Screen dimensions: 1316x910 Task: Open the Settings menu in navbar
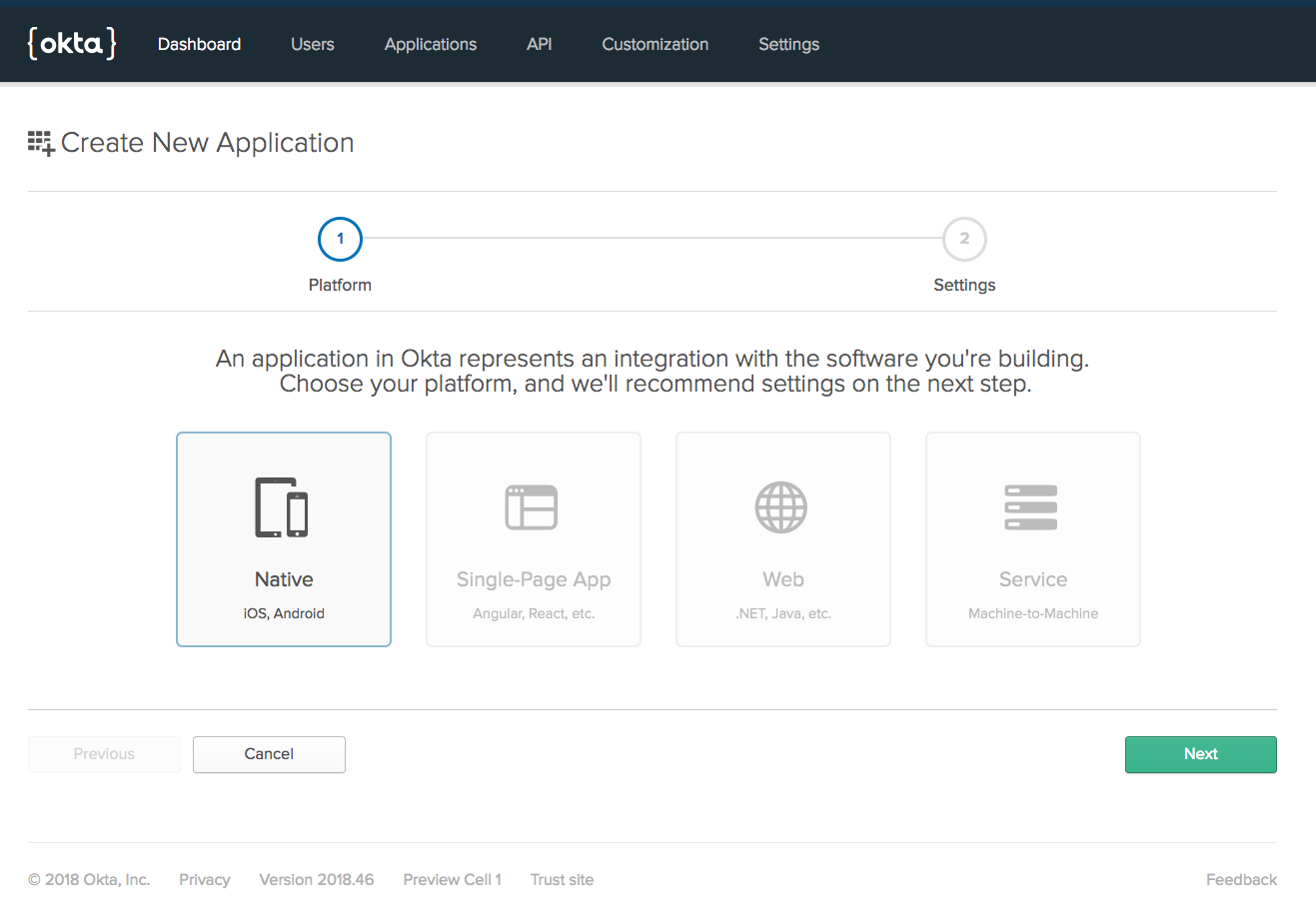(788, 44)
